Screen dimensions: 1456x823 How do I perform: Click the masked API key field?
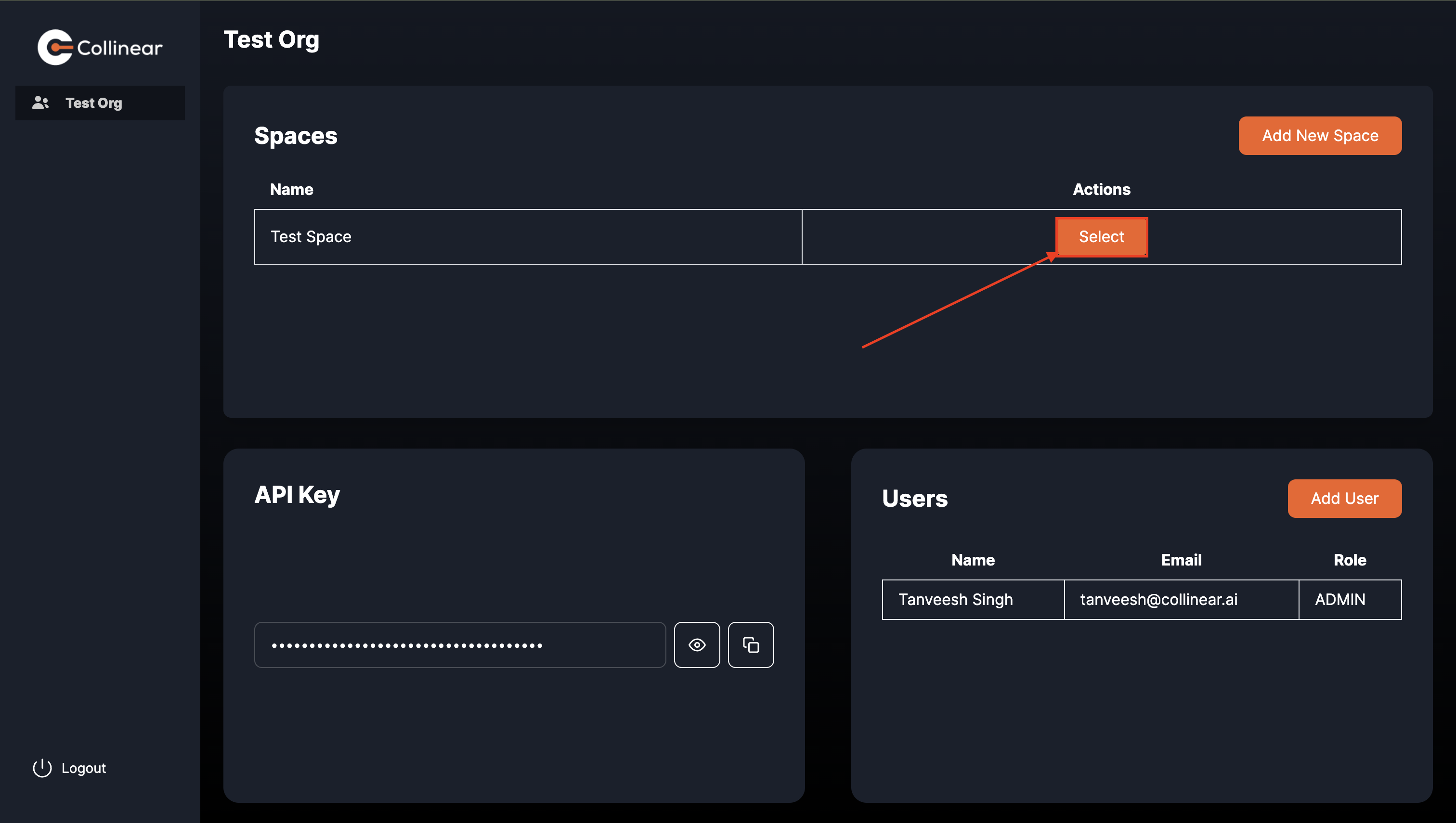click(x=460, y=645)
